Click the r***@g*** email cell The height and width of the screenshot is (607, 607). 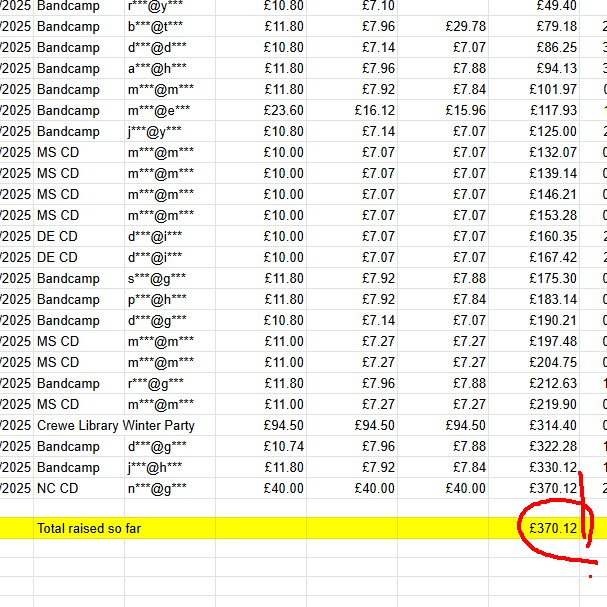(x=155, y=383)
